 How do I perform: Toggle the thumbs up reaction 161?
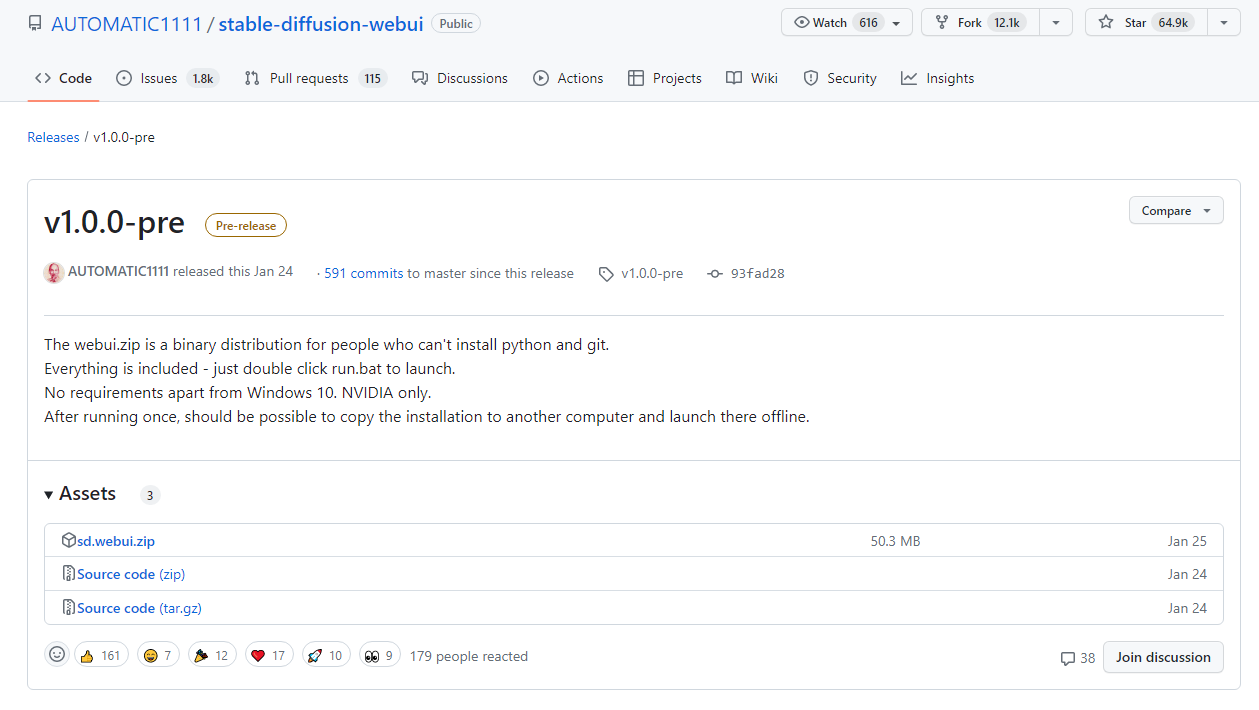point(101,656)
